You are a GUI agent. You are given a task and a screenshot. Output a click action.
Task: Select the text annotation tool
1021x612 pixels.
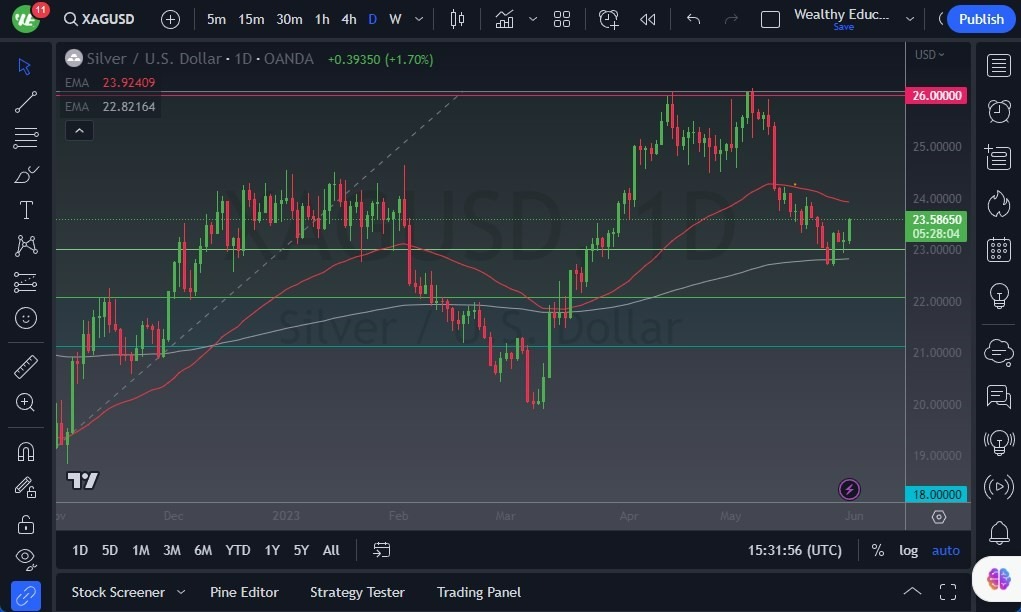coord(26,210)
